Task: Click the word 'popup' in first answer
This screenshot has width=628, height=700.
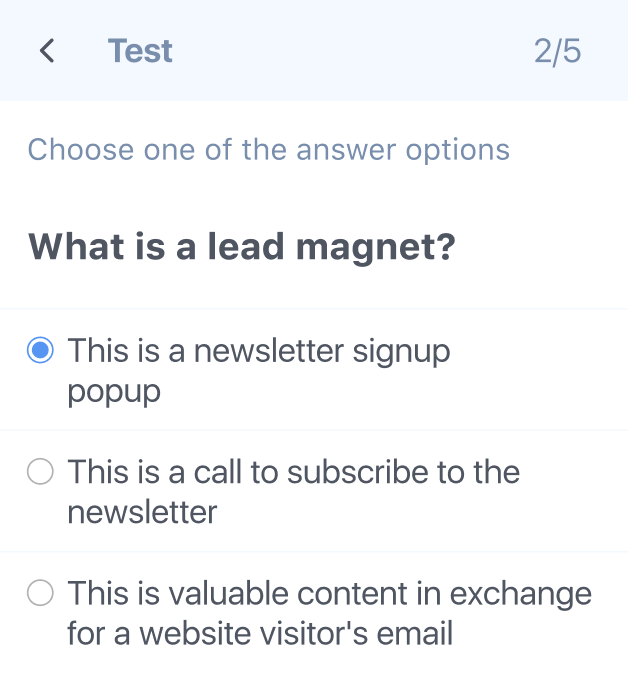Action: [x=114, y=393]
